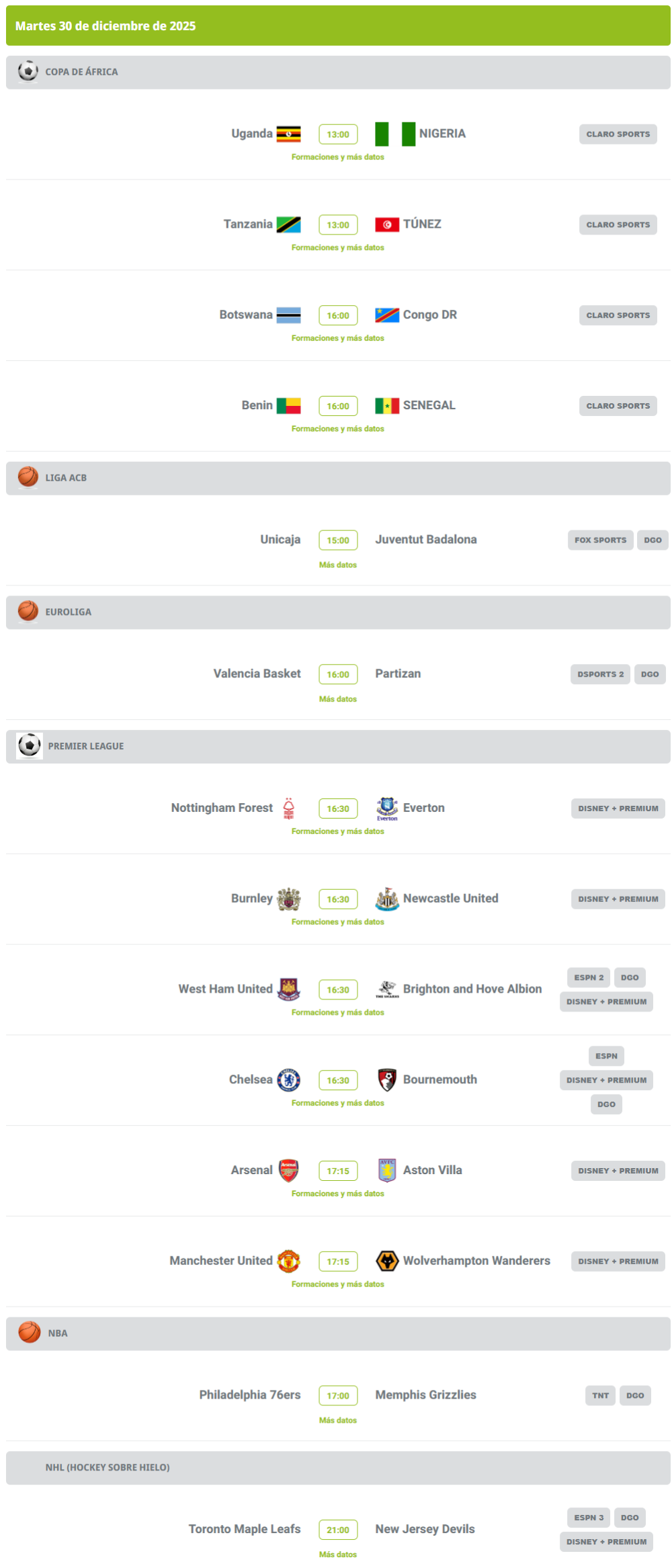Click the Toronto Maple Leafs team name
Viewport: 672px width, 1568px height.
245,1530
